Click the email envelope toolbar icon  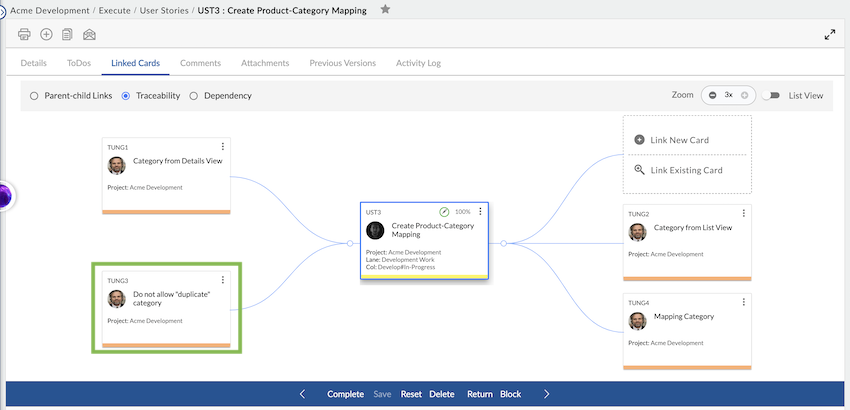[x=89, y=35]
